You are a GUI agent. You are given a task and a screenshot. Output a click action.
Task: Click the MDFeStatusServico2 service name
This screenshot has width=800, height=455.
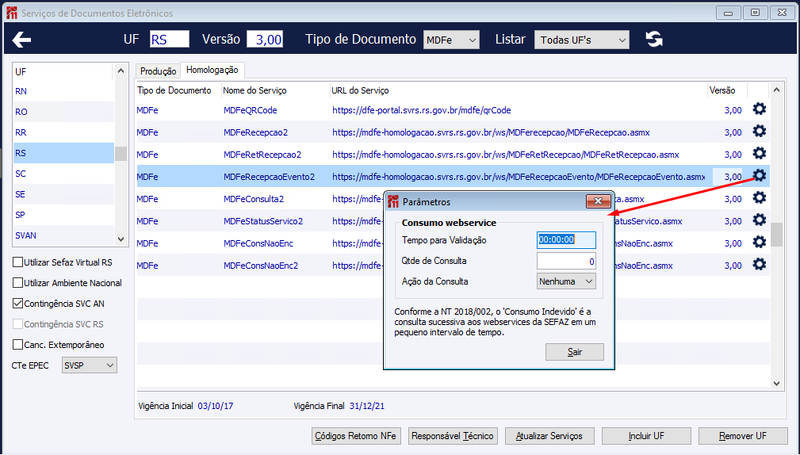tap(263, 221)
